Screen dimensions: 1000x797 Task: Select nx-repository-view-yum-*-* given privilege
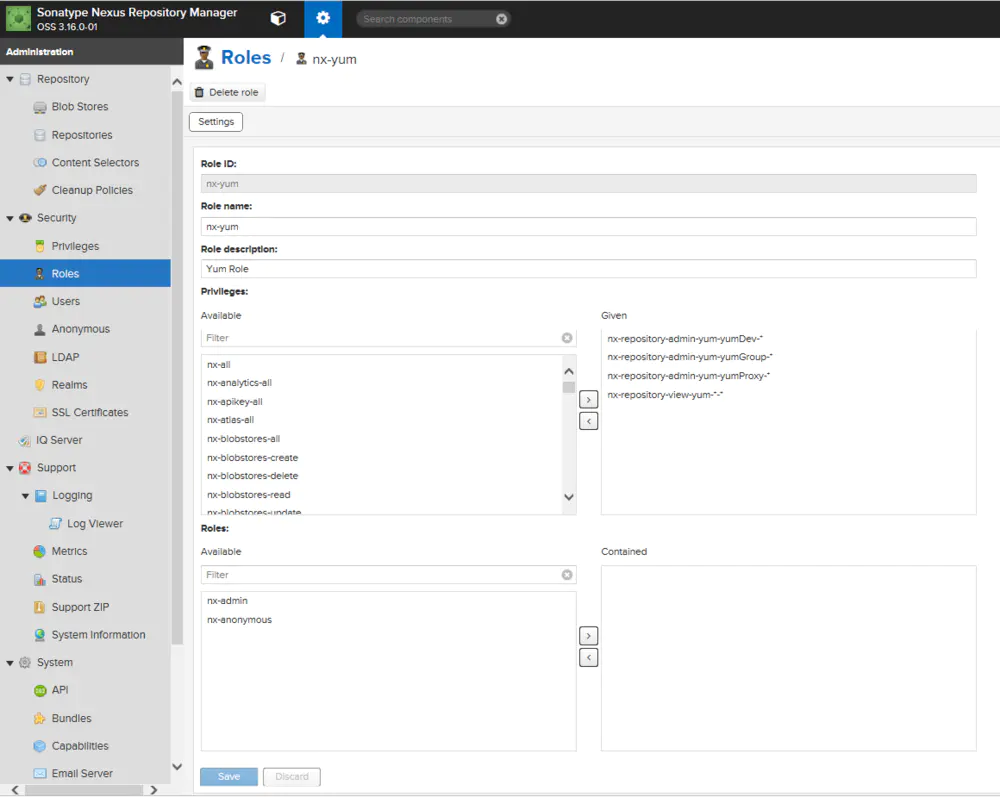click(665, 395)
